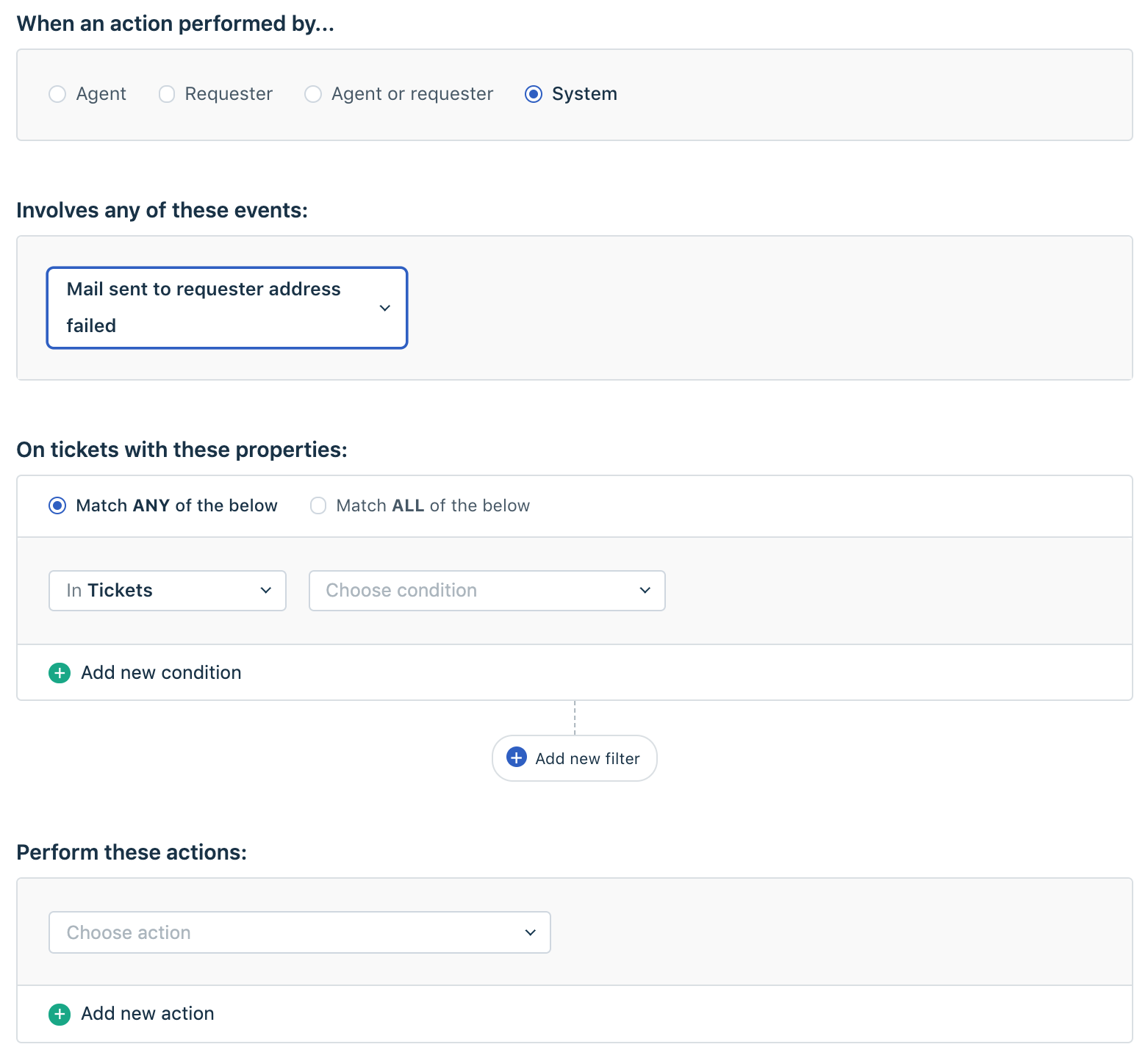The width and height of the screenshot is (1148, 1058).
Task: Click the chevron arrow in the event dropdown
Action: [x=384, y=308]
